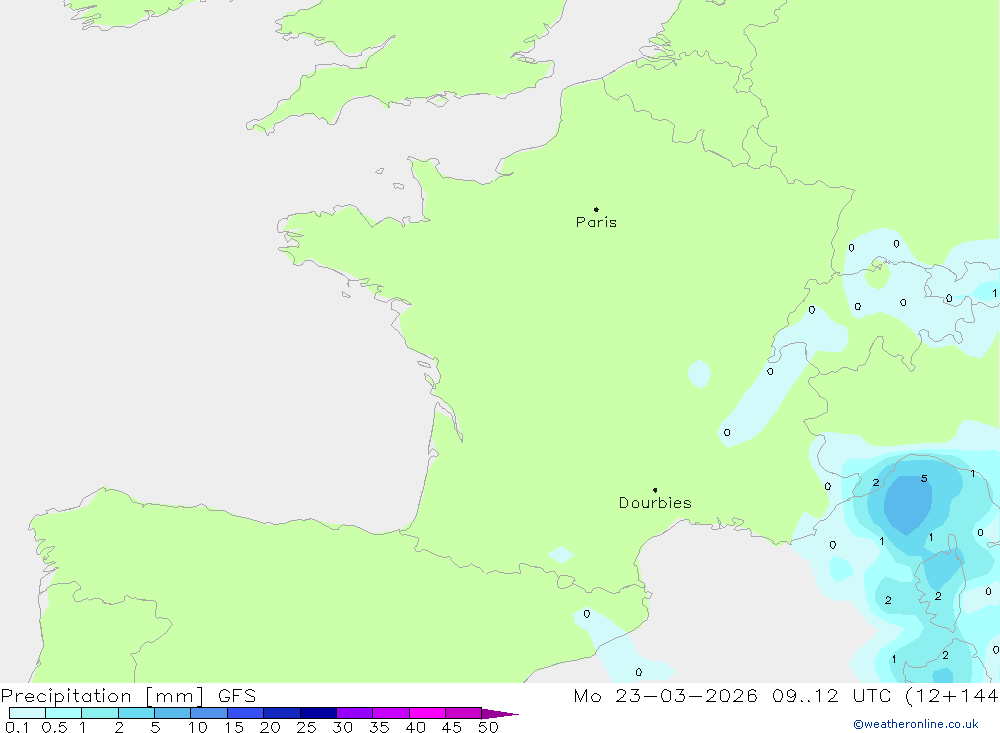
Task: Click the '10' legend scale label
Action: tap(197, 727)
